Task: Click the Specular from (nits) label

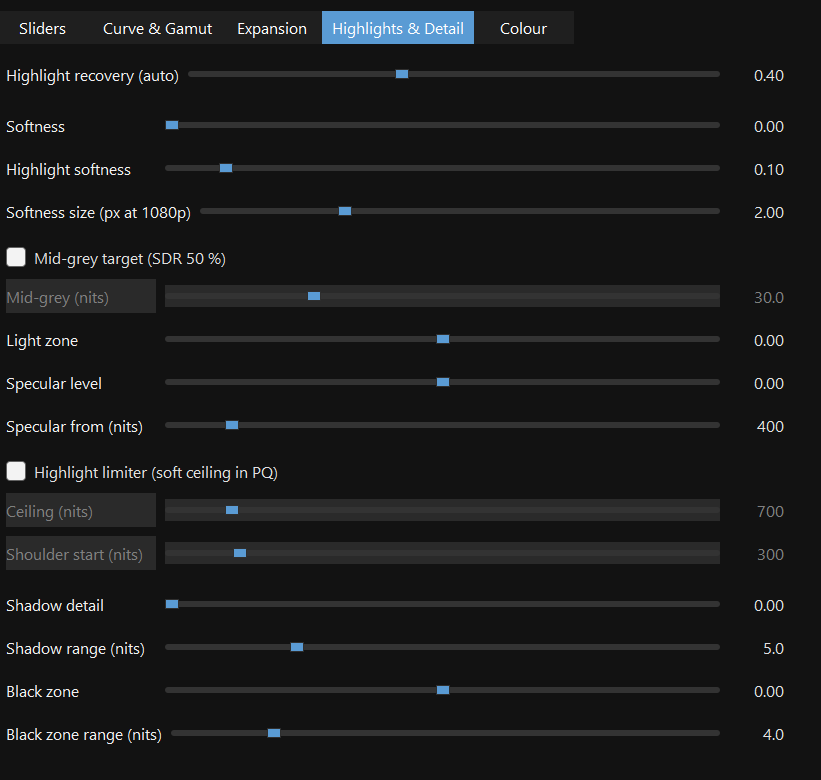Action: (x=74, y=427)
